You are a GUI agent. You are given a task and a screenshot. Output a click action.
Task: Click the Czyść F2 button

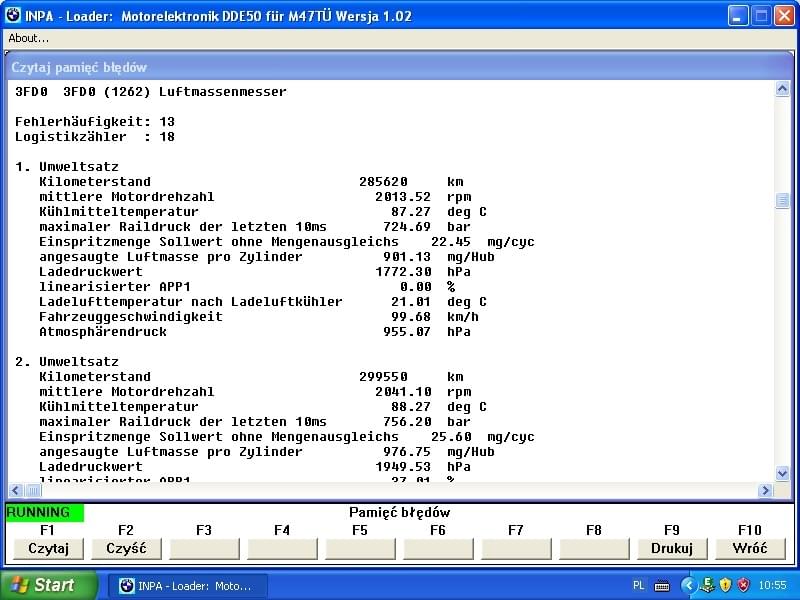(126, 548)
